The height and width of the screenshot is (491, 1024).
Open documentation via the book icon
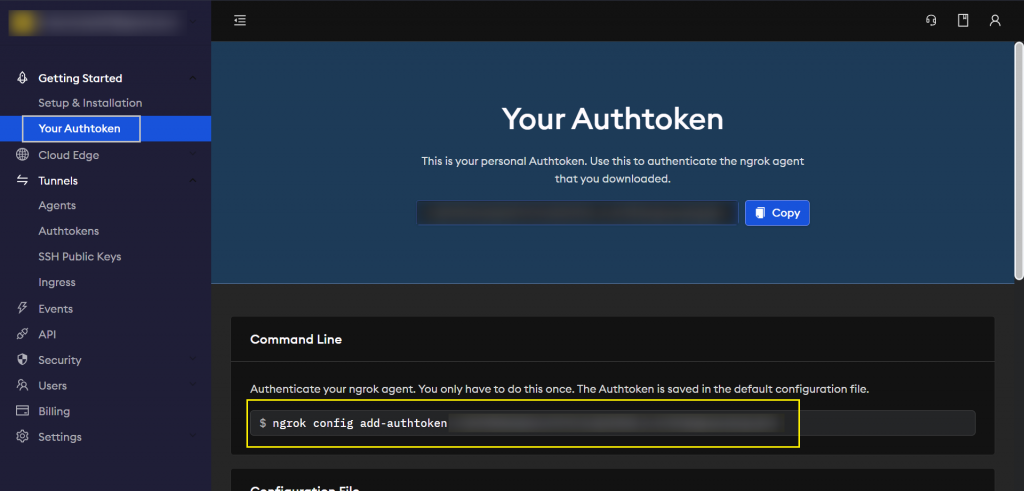coord(963,20)
